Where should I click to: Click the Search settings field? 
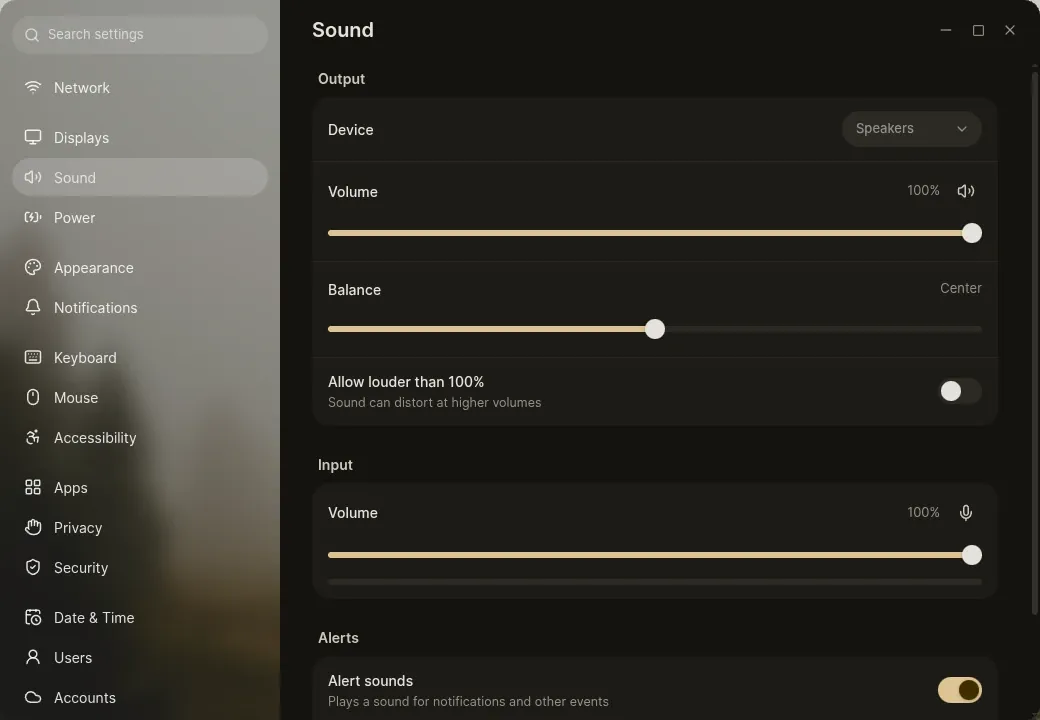pos(140,34)
